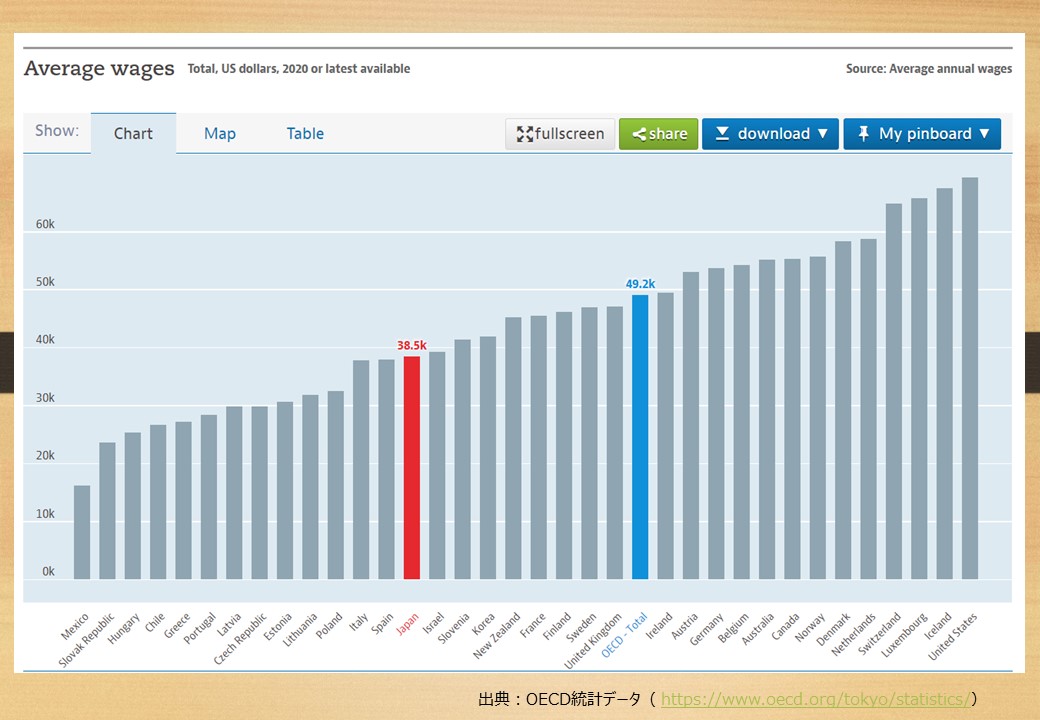Click the green share button
1040x720 pixels.
pos(658,134)
